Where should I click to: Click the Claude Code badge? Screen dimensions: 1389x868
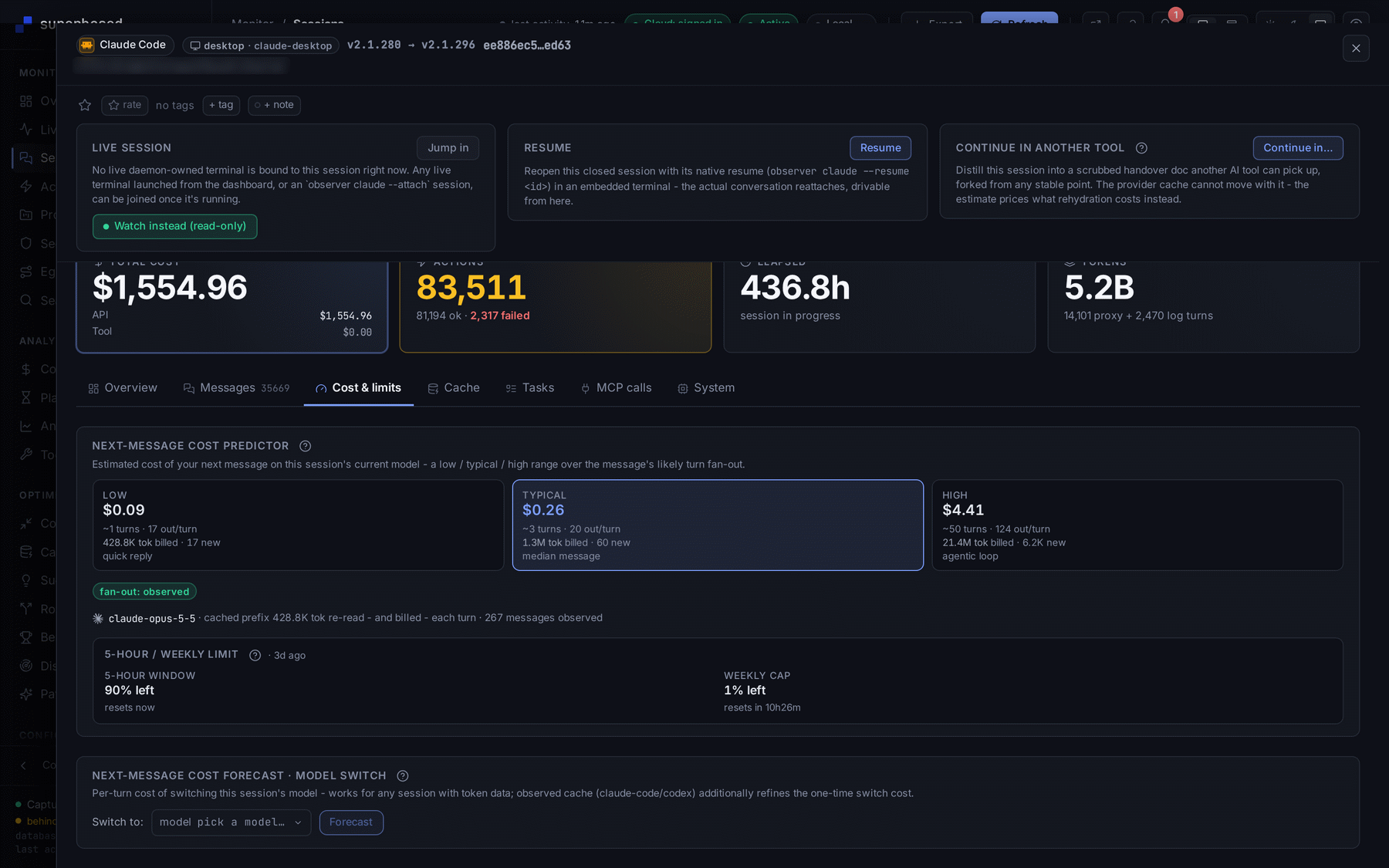click(124, 45)
